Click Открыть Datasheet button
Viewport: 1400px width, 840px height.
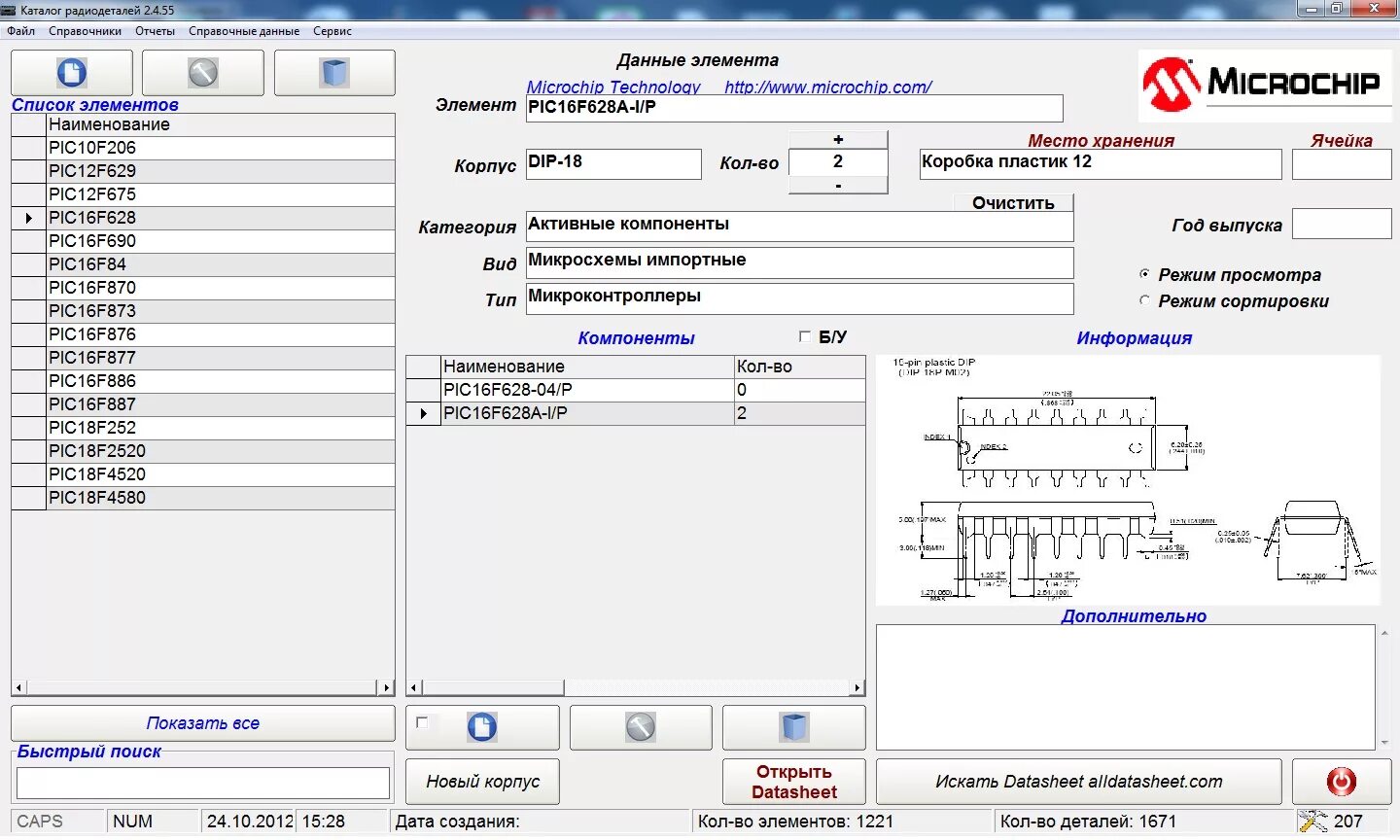(x=794, y=782)
